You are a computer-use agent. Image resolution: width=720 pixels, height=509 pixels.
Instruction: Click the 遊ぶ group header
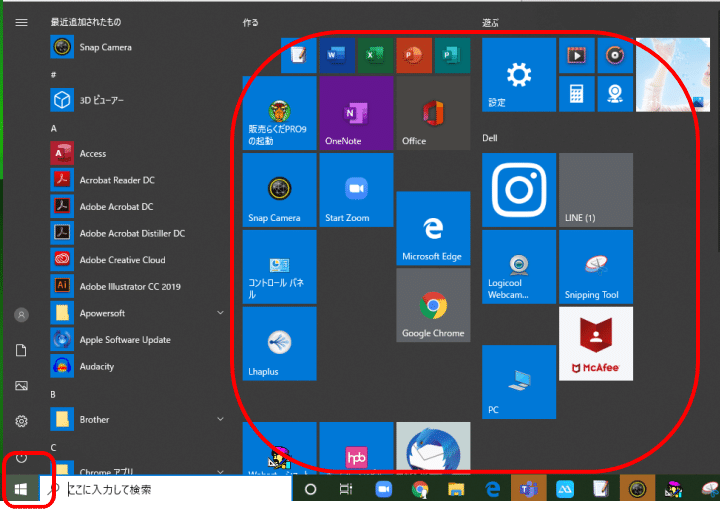pos(490,23)
